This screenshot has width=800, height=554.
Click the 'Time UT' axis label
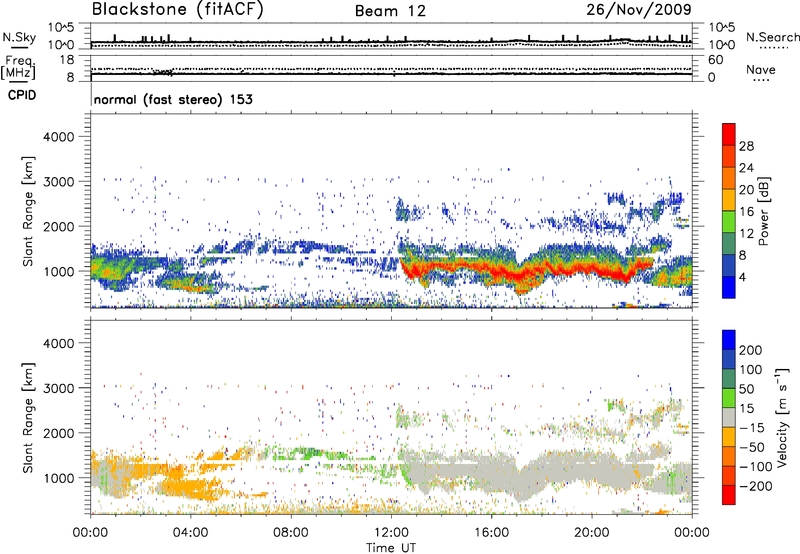click(391, 548)
